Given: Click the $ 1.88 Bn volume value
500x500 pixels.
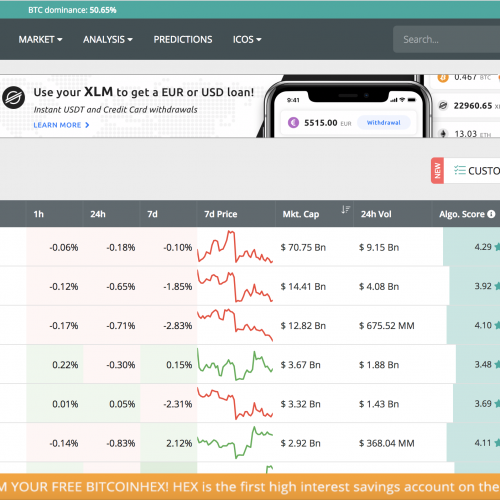Looking at the screenshot, I should pos(379,365).
